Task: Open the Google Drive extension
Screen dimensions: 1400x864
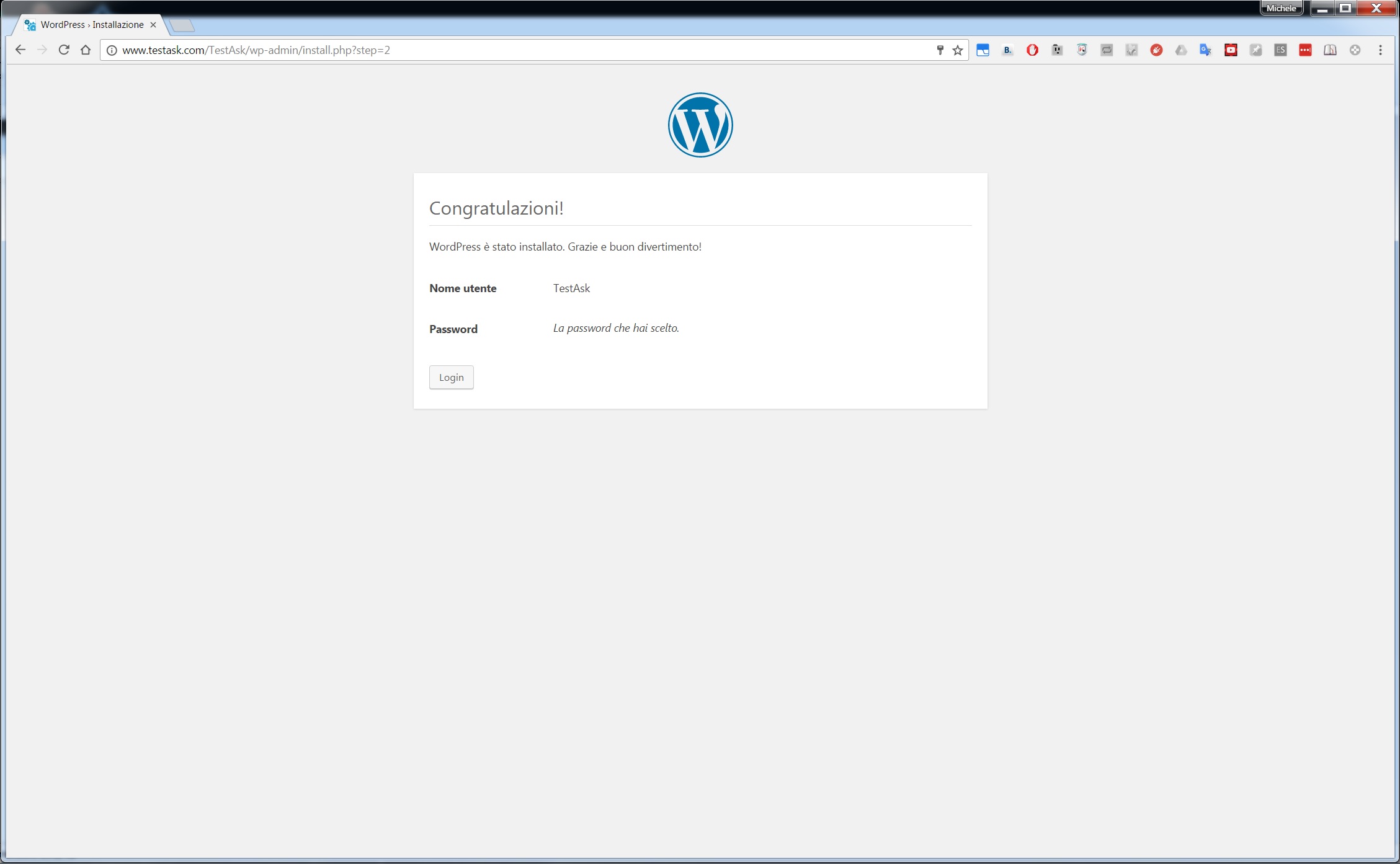Action: point(1181,50)
